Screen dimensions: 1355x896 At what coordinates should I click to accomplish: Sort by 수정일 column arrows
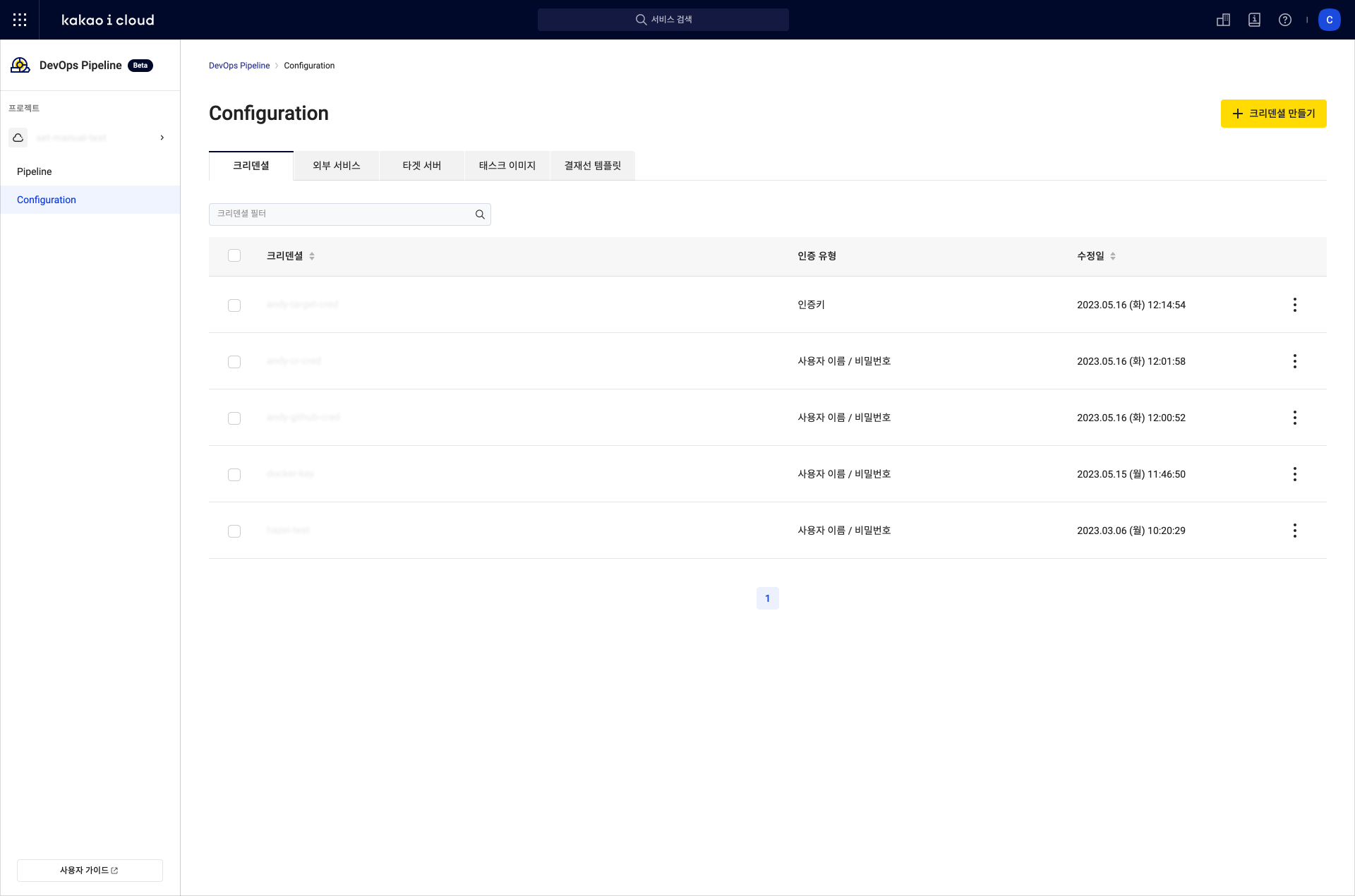[x=1113, y=256]
